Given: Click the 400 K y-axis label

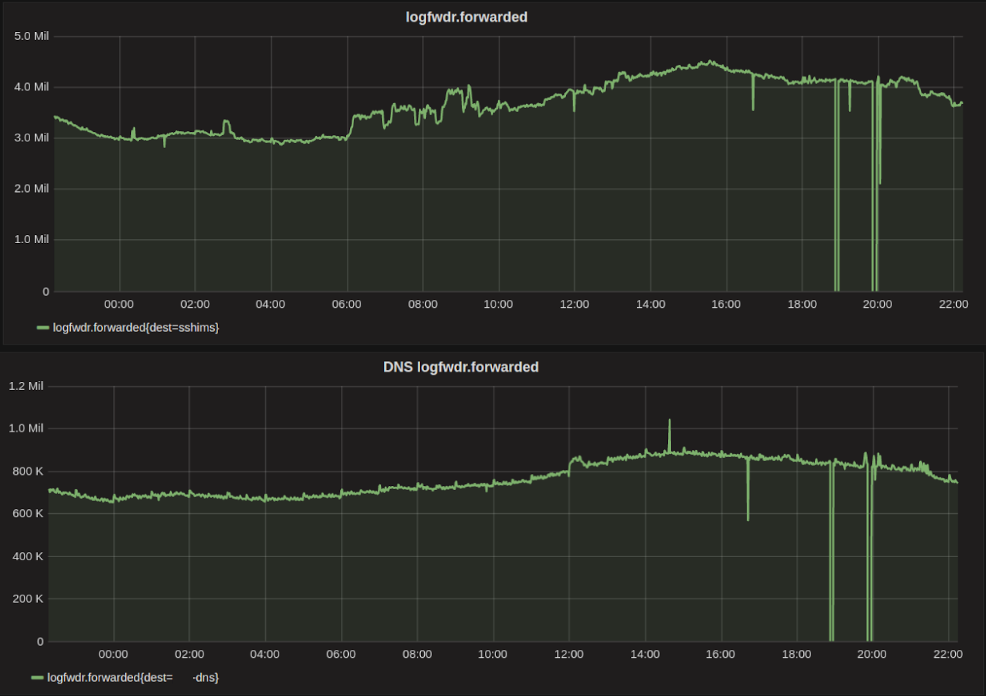Looking at the screenshot, I should [28, 556].
